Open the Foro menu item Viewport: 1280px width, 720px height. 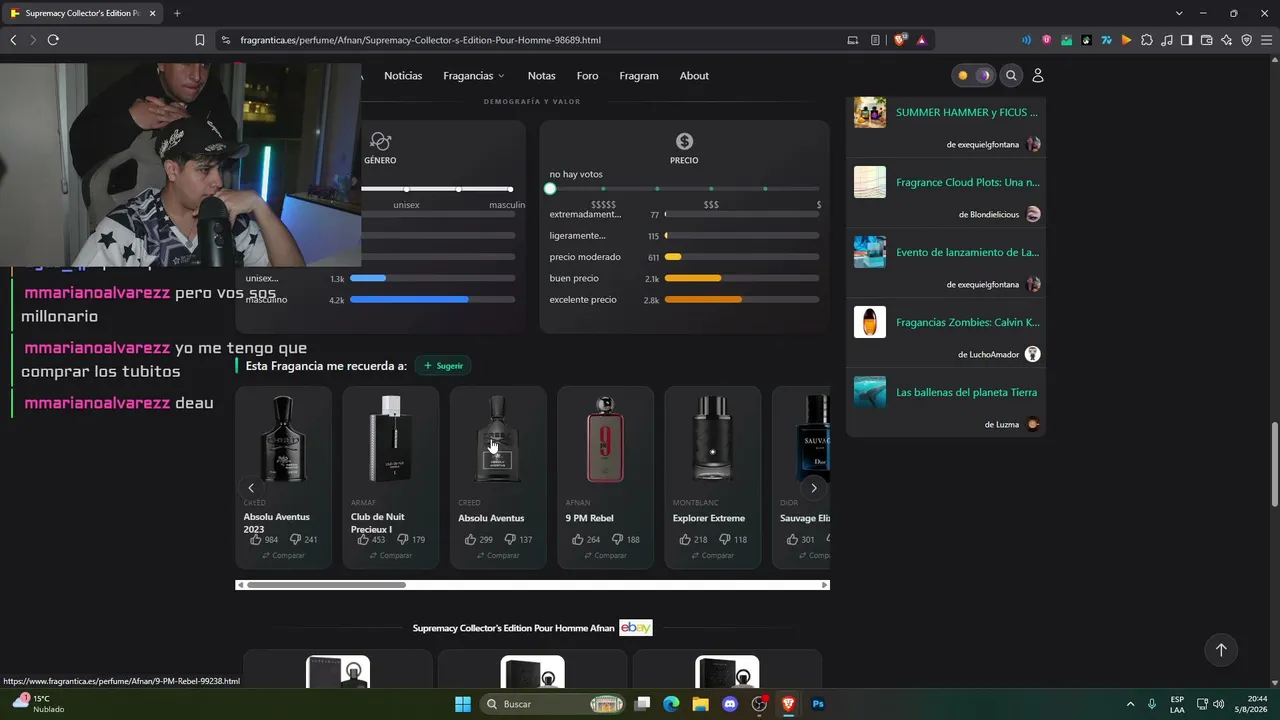point(587,76)
